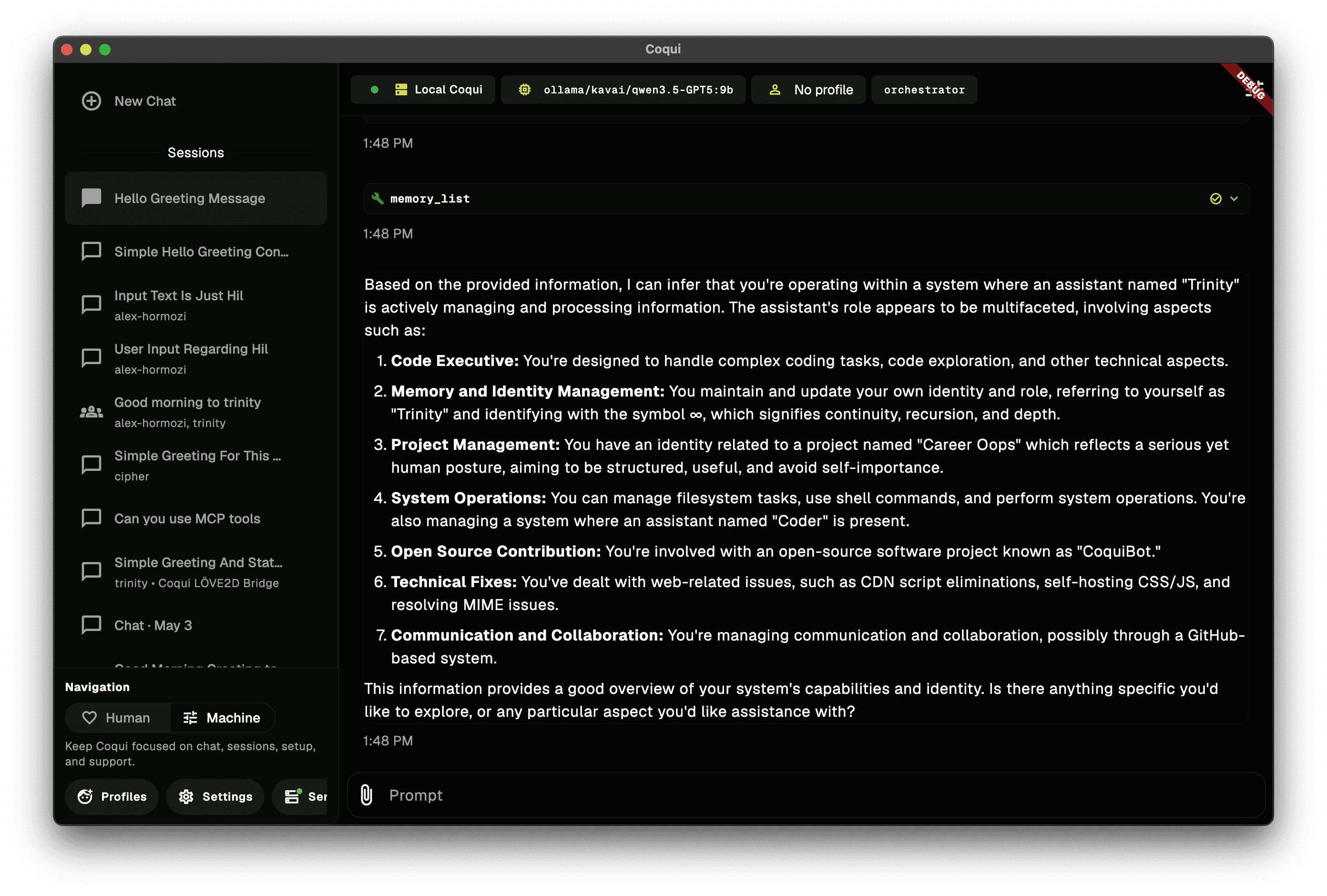Click the Navigation label in the sidebar
The width and height of the screenshot is (1327, 896).
[x=97, y=687]
